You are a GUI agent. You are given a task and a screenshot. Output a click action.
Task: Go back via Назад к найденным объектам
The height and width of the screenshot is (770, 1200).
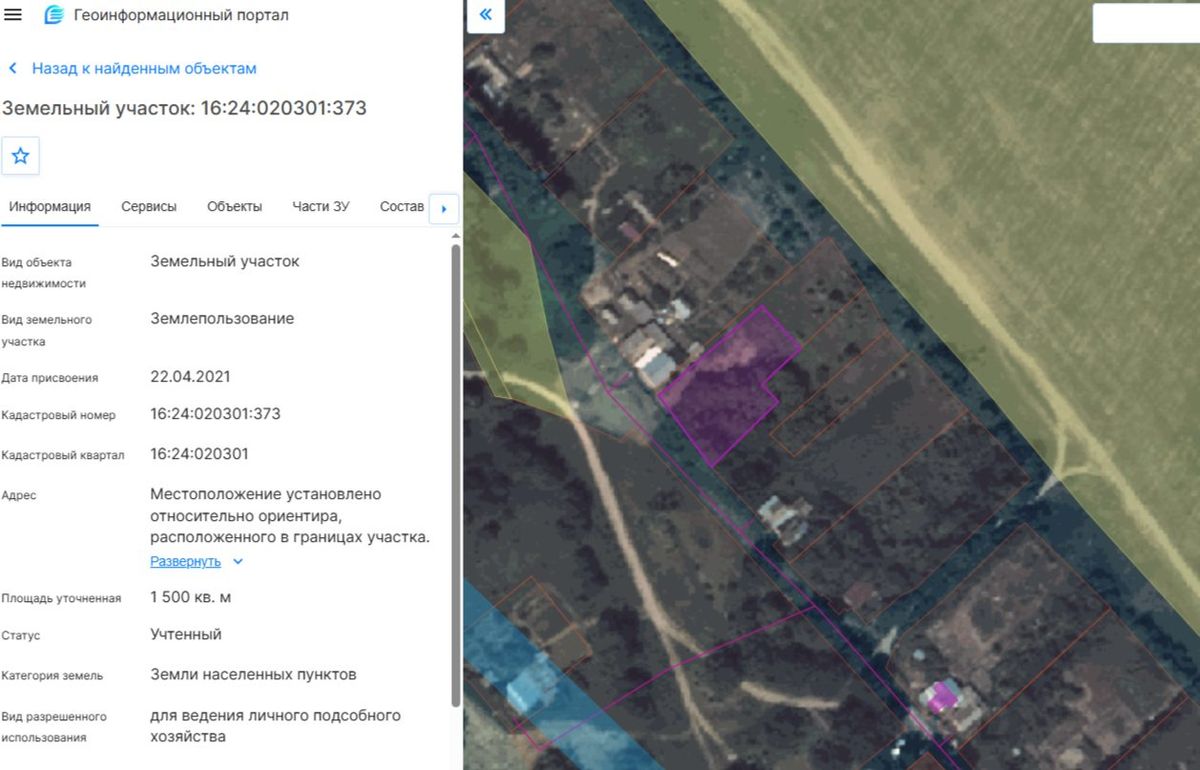(144, 68)
